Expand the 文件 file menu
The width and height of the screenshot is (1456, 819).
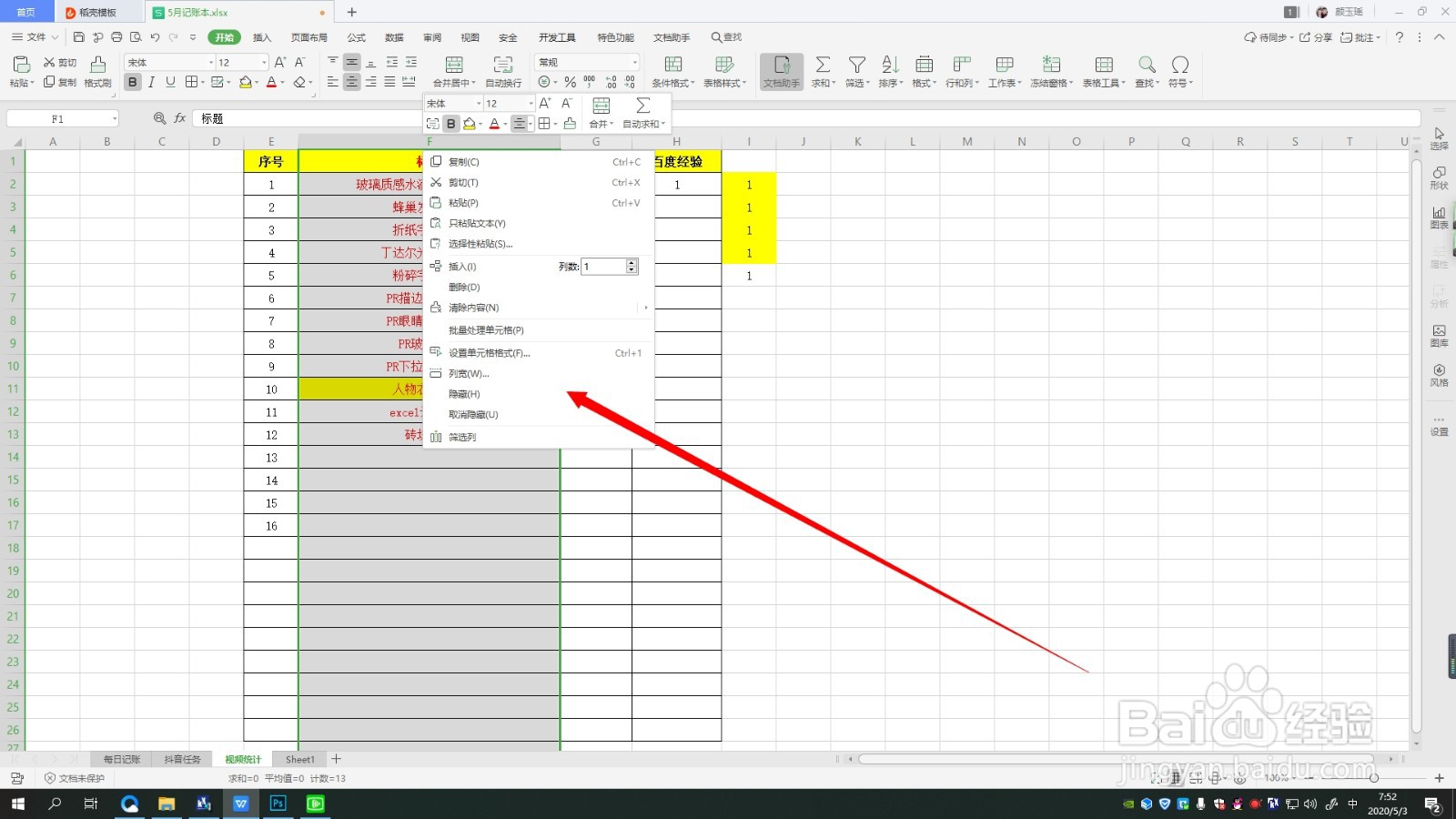coord(35,37)
